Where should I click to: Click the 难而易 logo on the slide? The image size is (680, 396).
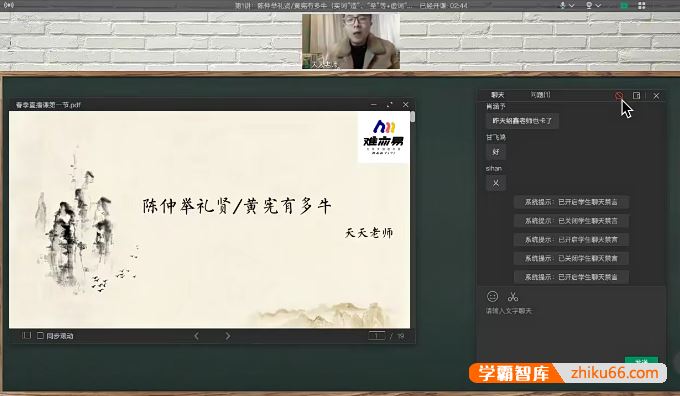(x=383, y=137)
